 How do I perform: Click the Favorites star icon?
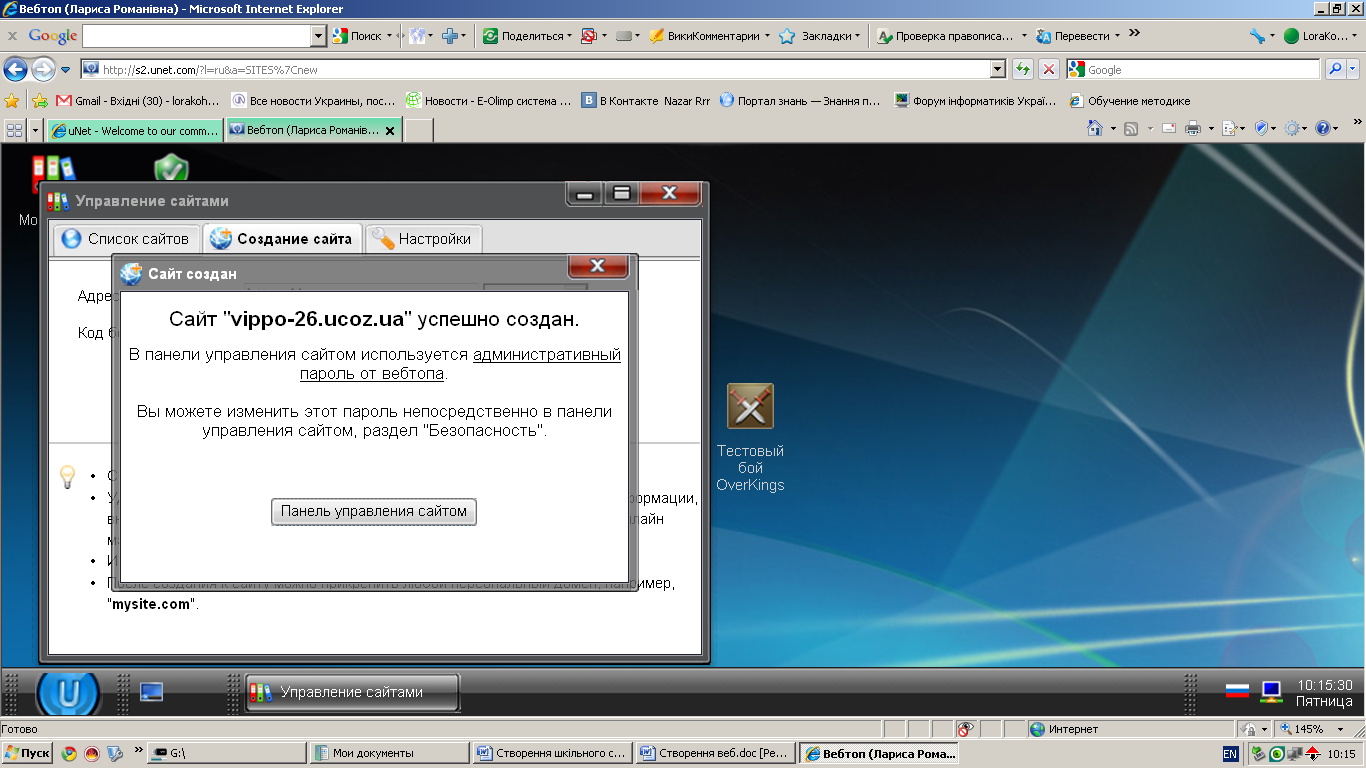[x=12, y=101]
